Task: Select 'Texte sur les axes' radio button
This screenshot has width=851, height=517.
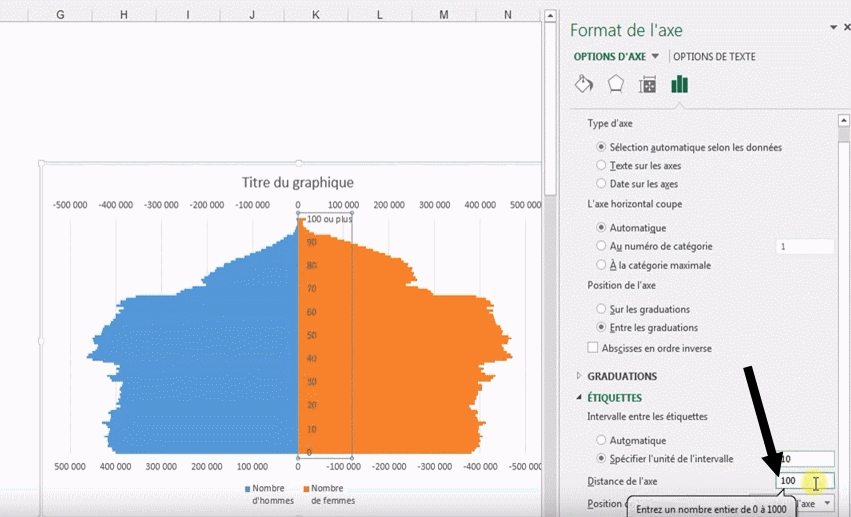Action: [601, 165]
